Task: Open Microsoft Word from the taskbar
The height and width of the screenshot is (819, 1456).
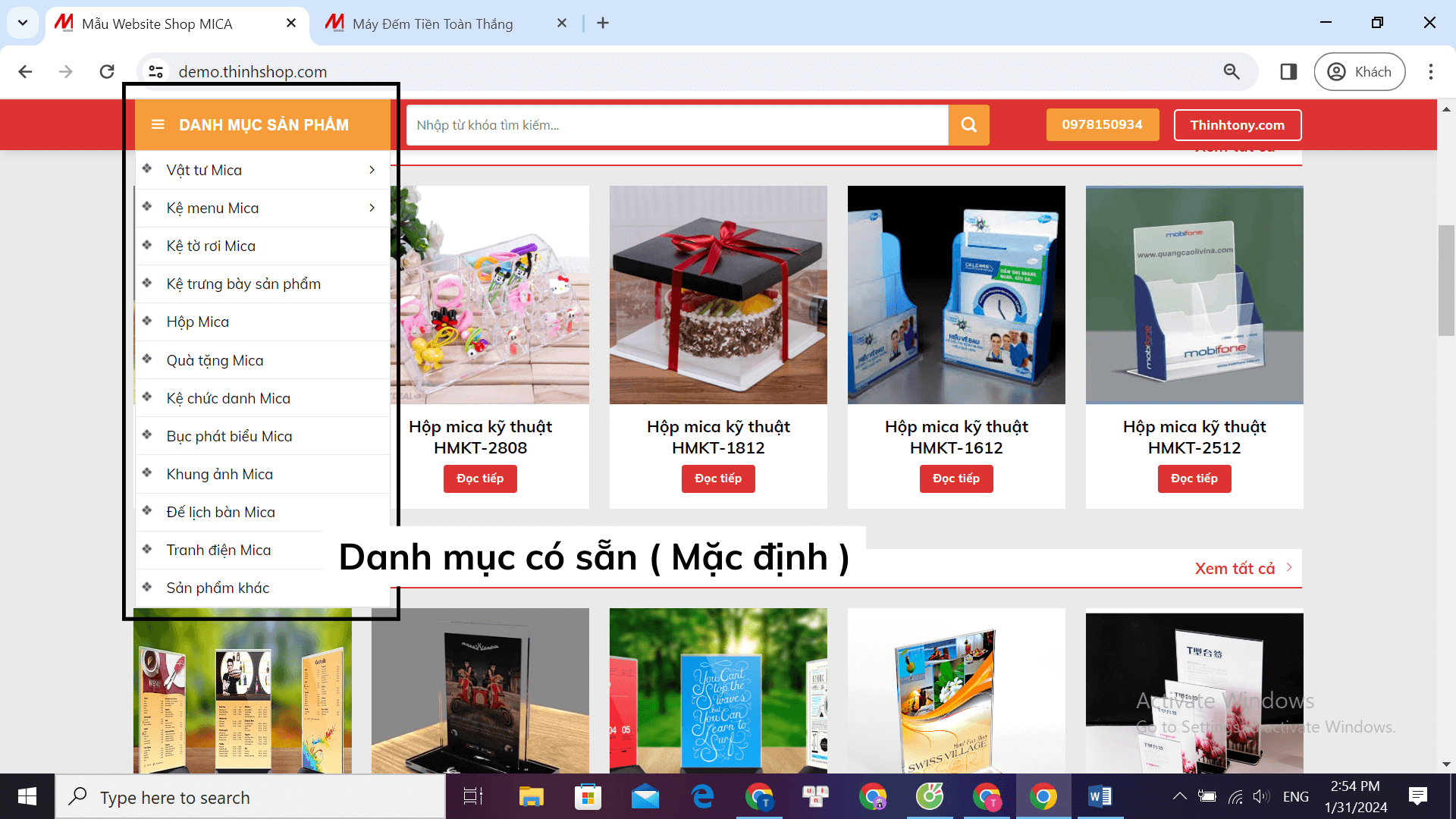Action: [1100, 796]
